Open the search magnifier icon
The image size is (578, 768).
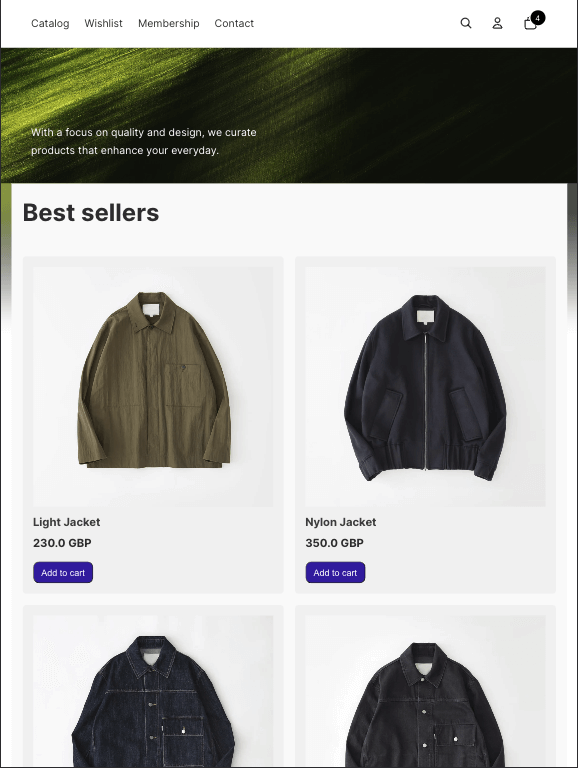click(466, 23)
